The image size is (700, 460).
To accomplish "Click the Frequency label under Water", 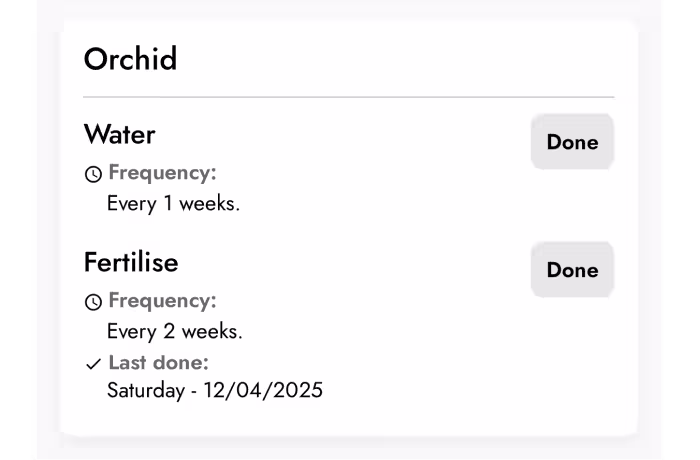I will 162,173.
